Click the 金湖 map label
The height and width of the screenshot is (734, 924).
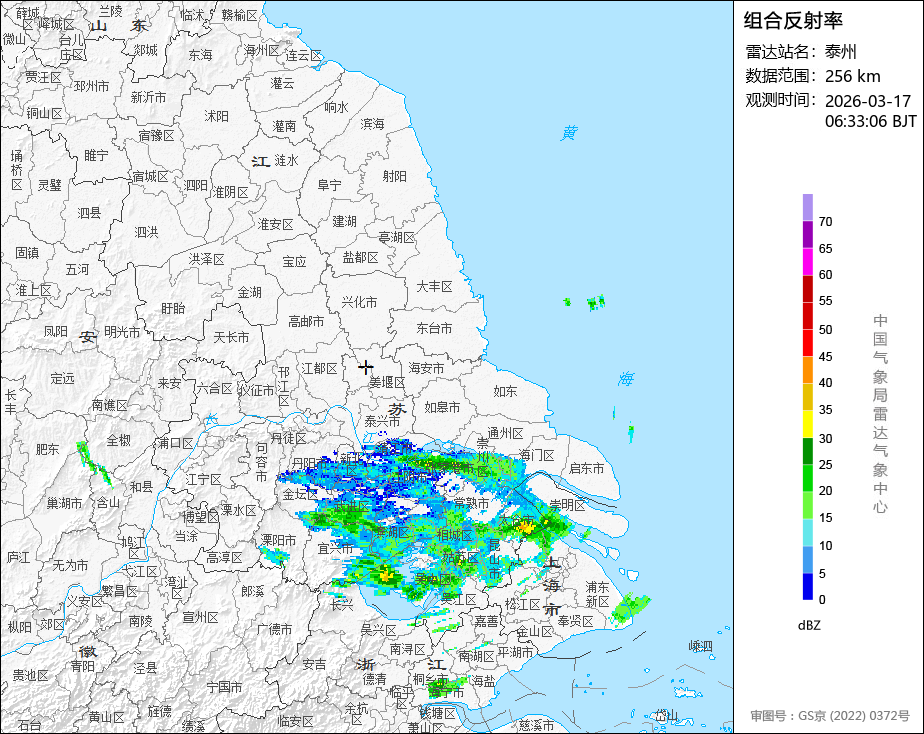(250, 292)
